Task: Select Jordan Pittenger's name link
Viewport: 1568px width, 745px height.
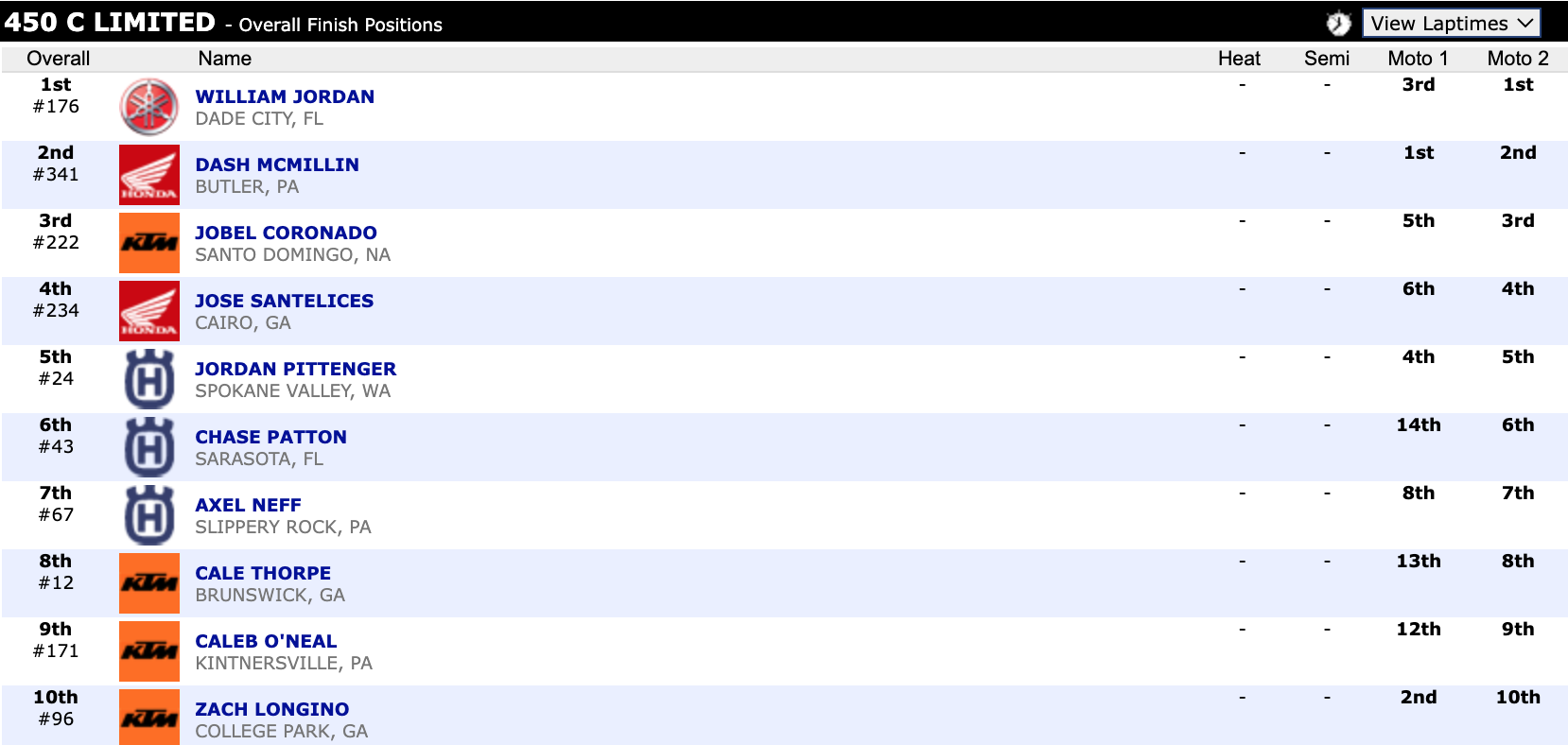Action: pos(295,369)
